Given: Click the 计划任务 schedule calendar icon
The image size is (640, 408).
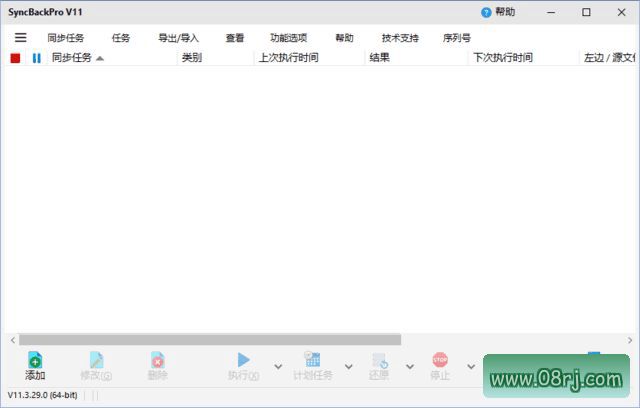Looking at the screenshot, I should tap(312, 359).
